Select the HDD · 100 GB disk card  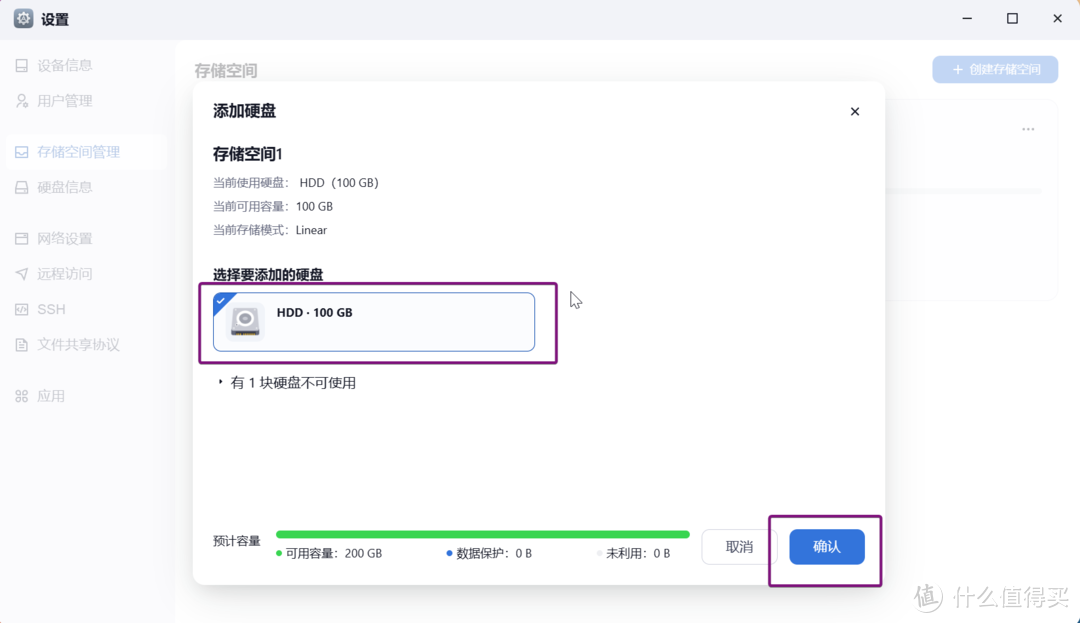click(x=373, y=322)
